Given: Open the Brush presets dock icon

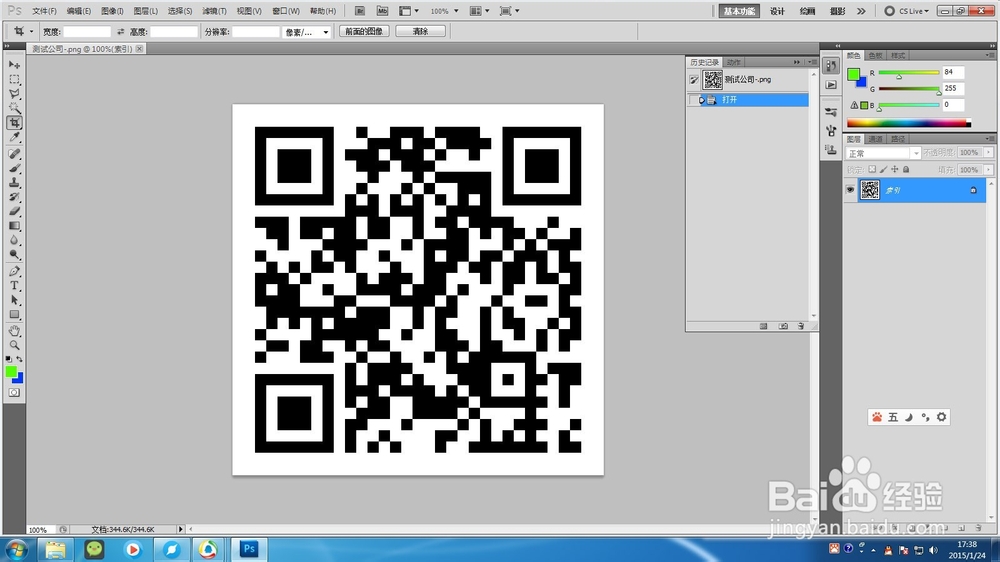Looking at the screenshot, I should tap(830, 112).
